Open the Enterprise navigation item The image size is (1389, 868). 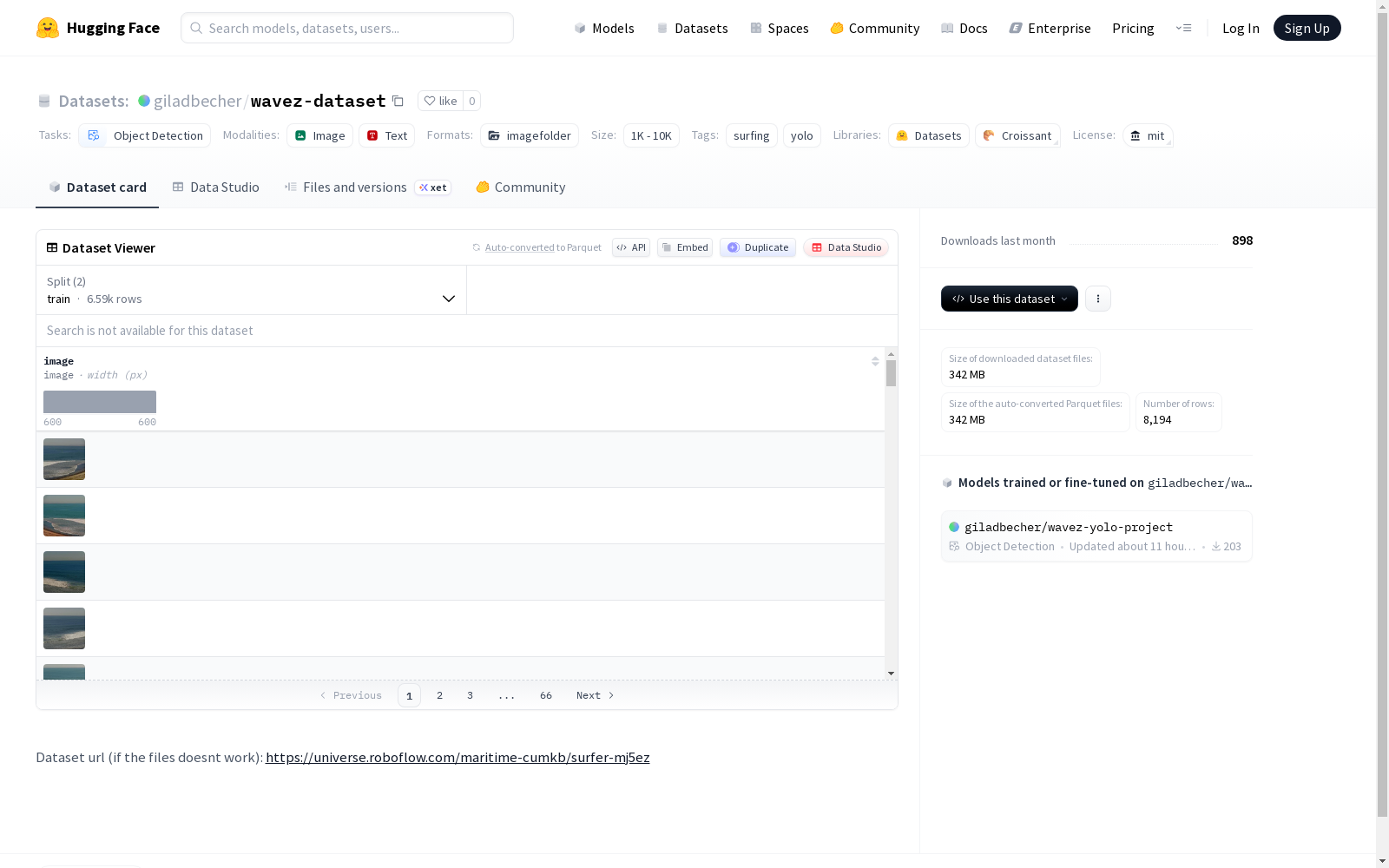pos(1050,28)
